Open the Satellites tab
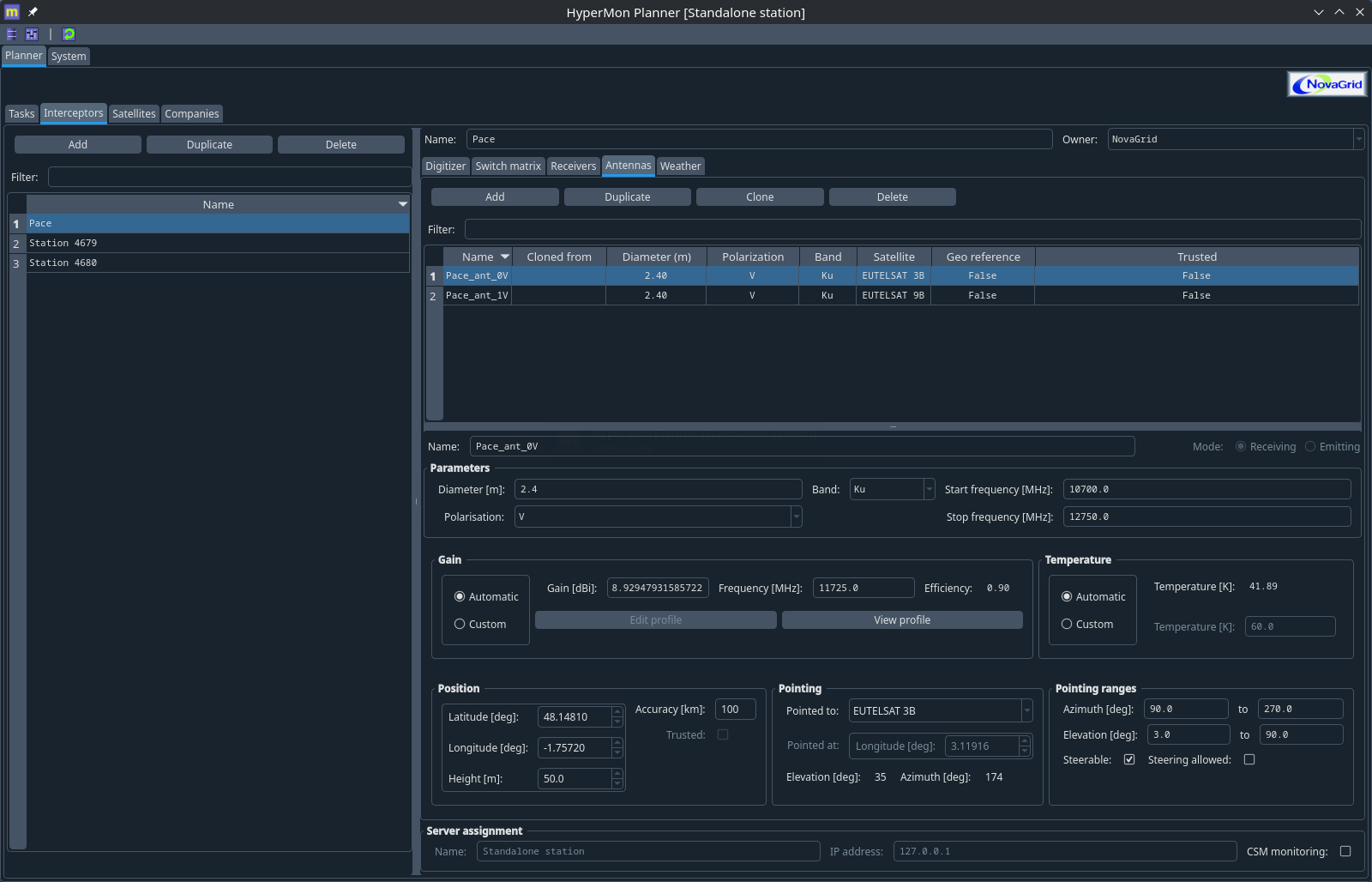The image size is (1372, 896). (x=134, y=114)
